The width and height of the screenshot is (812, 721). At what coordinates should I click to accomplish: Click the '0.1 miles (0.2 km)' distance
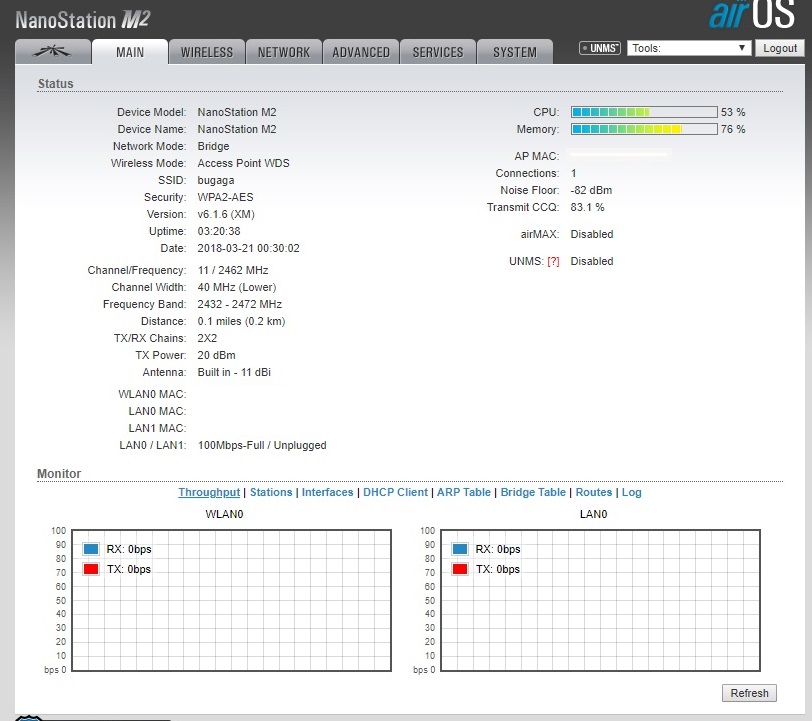click(241, 321)
